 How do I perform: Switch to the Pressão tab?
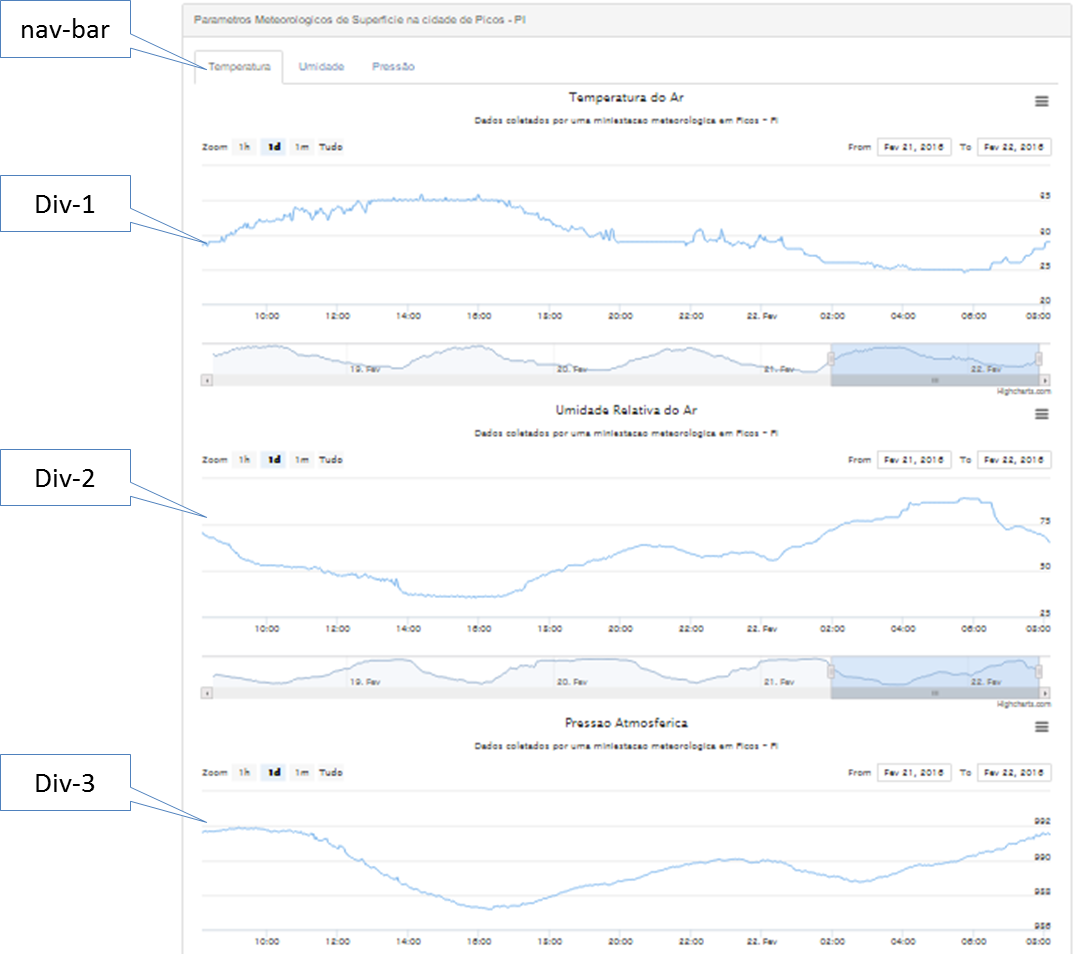click(x=393, y=67)
